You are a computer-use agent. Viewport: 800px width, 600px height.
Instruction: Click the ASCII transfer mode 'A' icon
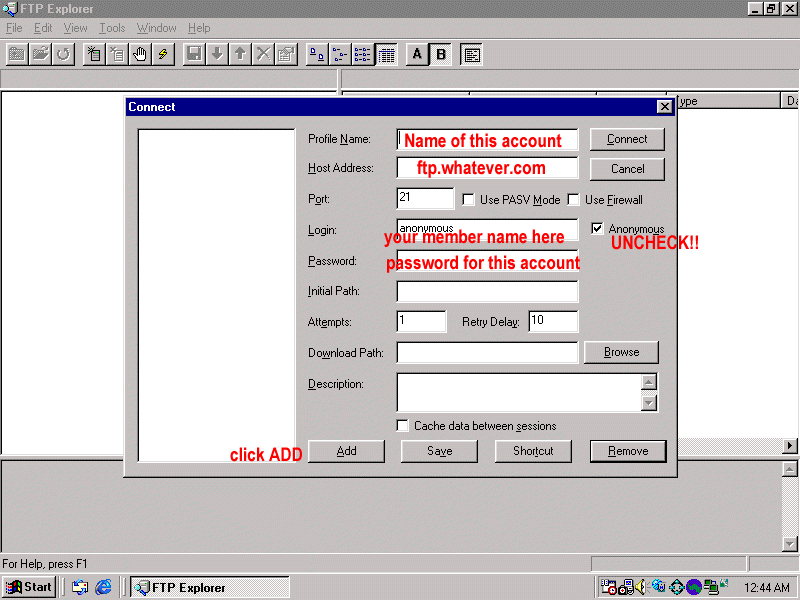[417, 54]
